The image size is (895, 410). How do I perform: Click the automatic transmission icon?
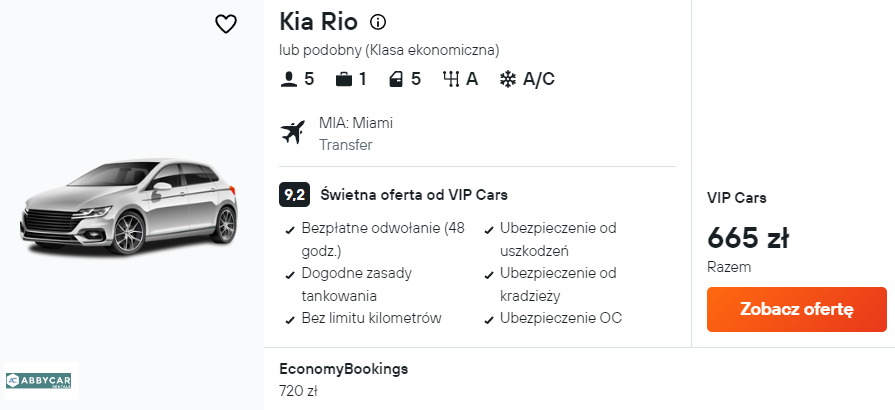pyautogui.click(x=450, y=79)
